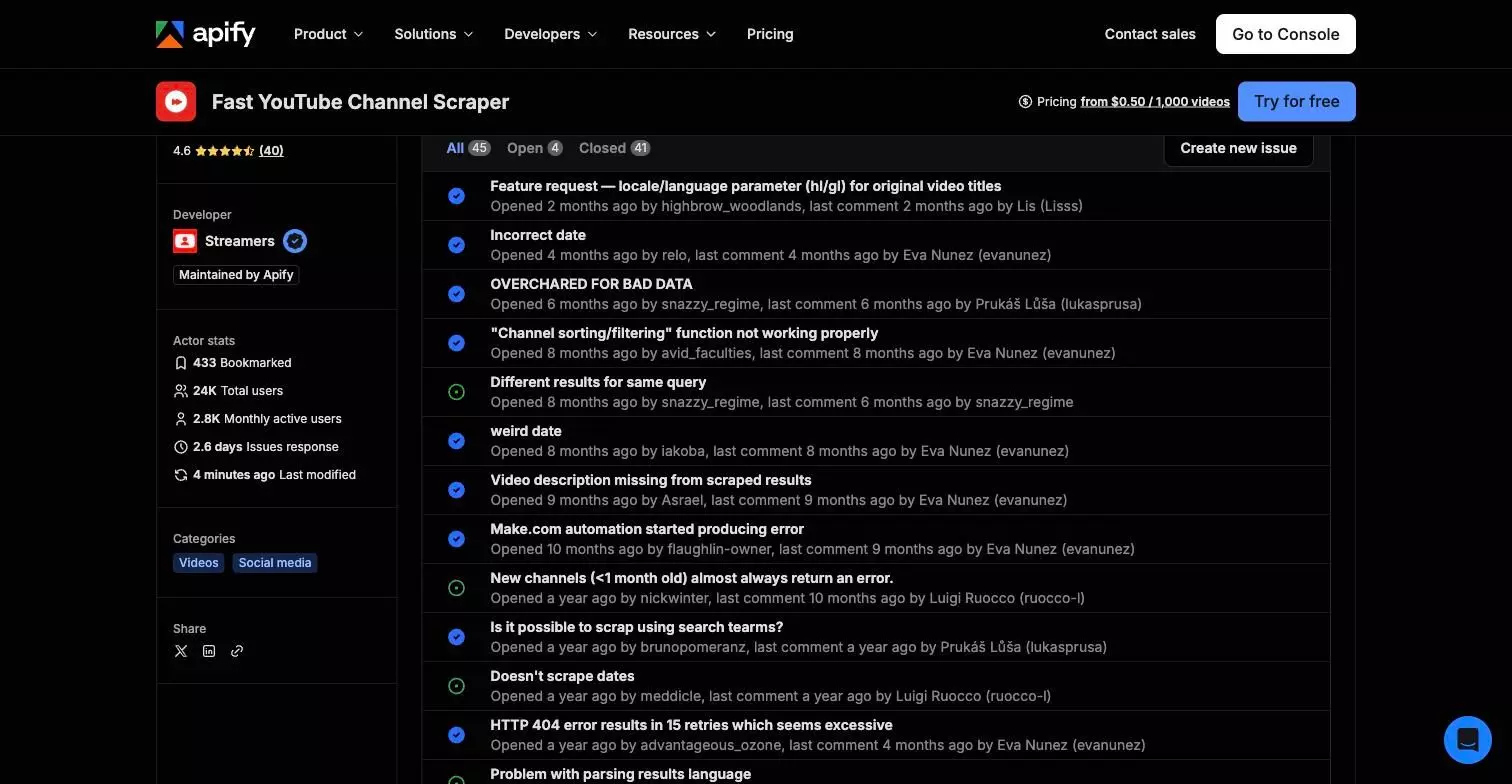Open the chat widget bubble
The height and width of the screenshot is (784, 1512).
1468,740
